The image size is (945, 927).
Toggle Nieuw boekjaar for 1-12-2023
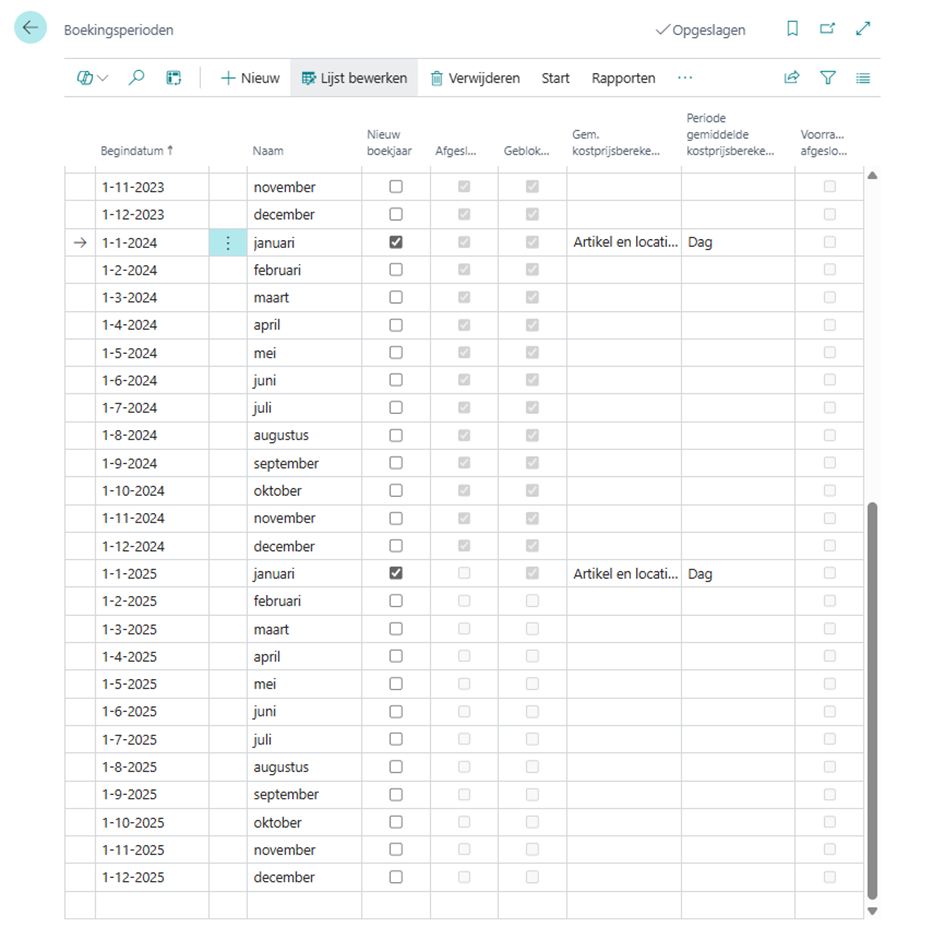(396, 215)
